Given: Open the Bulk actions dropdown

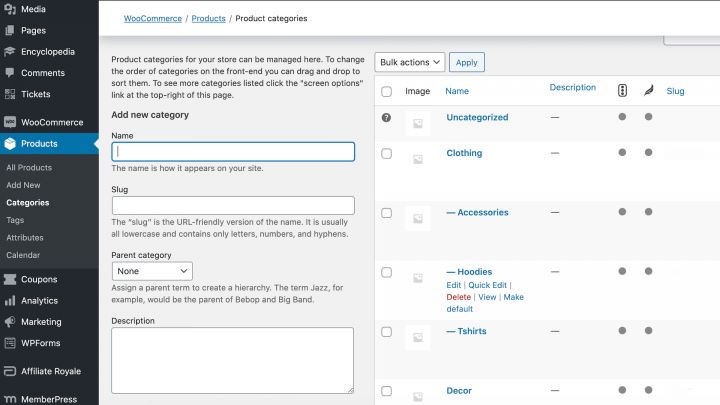Looking at the screenshot, I should point(410,62).
